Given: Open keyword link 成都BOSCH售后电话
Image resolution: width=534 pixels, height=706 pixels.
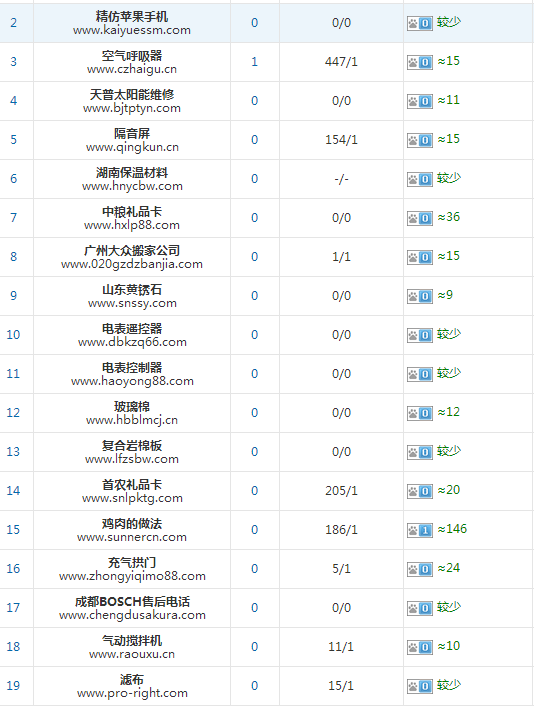Looking at the screenshot, I should pyautogui.click(x=132, y=602).
